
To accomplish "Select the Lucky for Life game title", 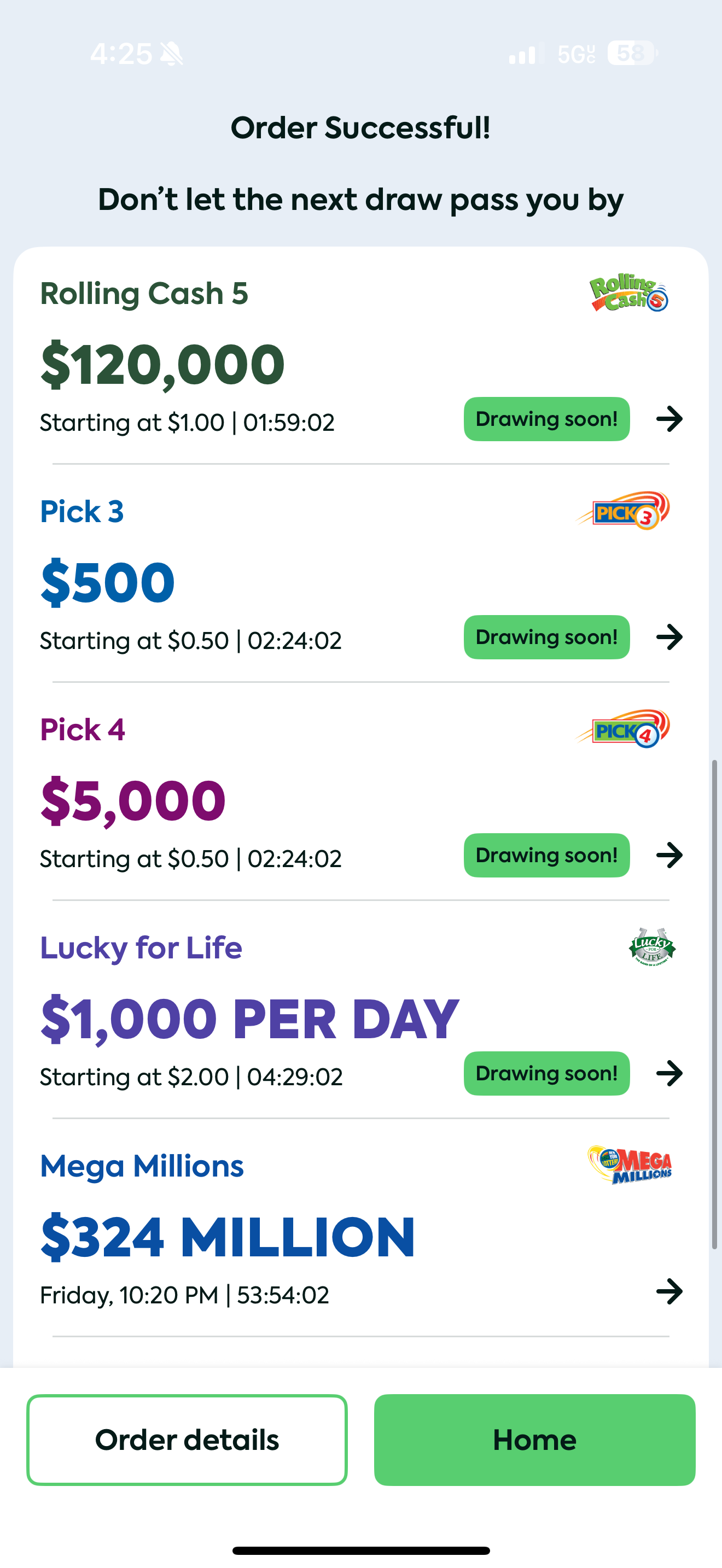I will click(141, 947).
